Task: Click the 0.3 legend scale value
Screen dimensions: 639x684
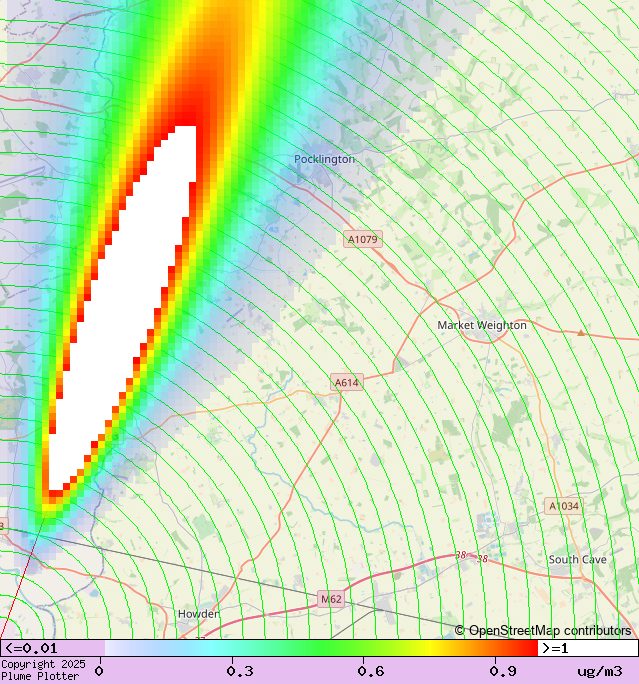Action: click(x=239, y=671)
